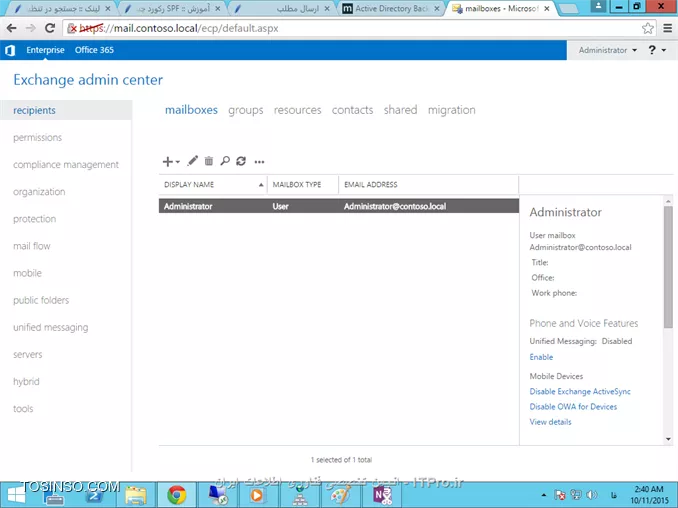Image resolution: width=678 pixels, height=508 pixels.
Task: Select recipients in left navigation
Action: 66,110
